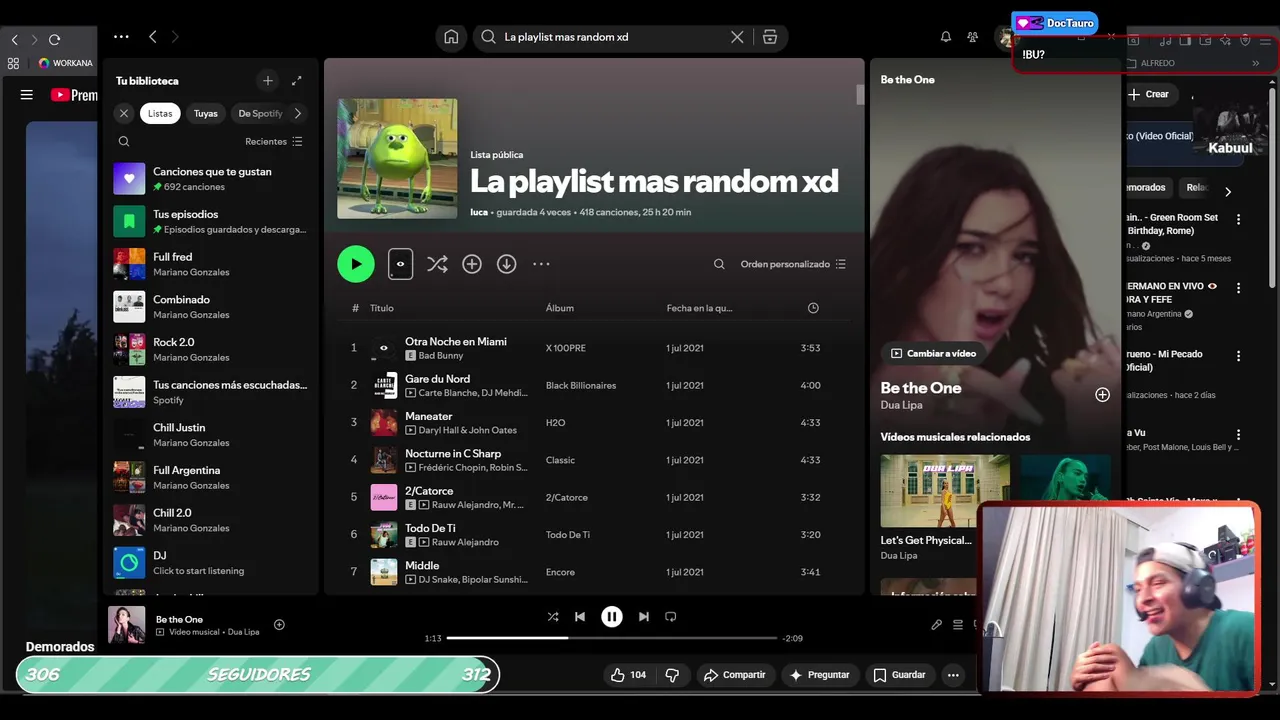
Task: Click YouTube Crear button
Action: (1150, 94)
